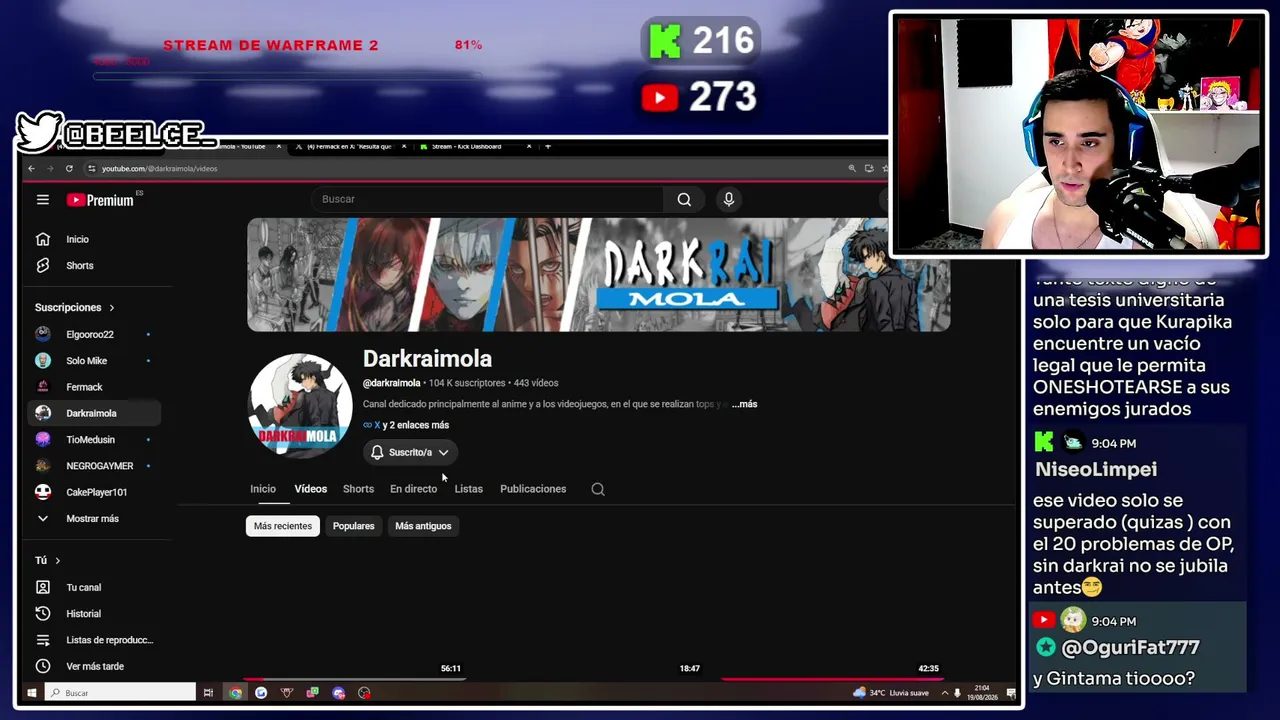The width and height of the screenshot is (1280, 720).
Task: Select the channel Vídeos tab
Action: (x=310, y=489)
